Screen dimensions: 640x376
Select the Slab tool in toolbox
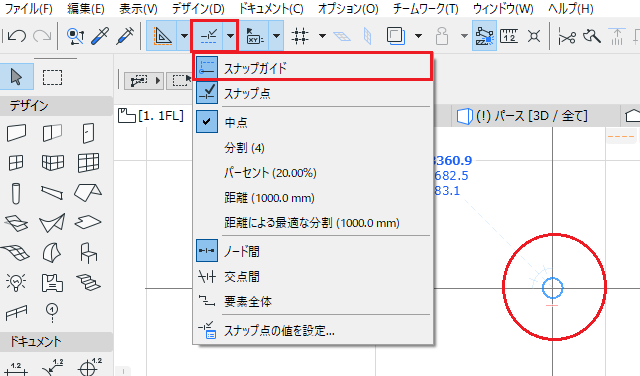point(88,222)
